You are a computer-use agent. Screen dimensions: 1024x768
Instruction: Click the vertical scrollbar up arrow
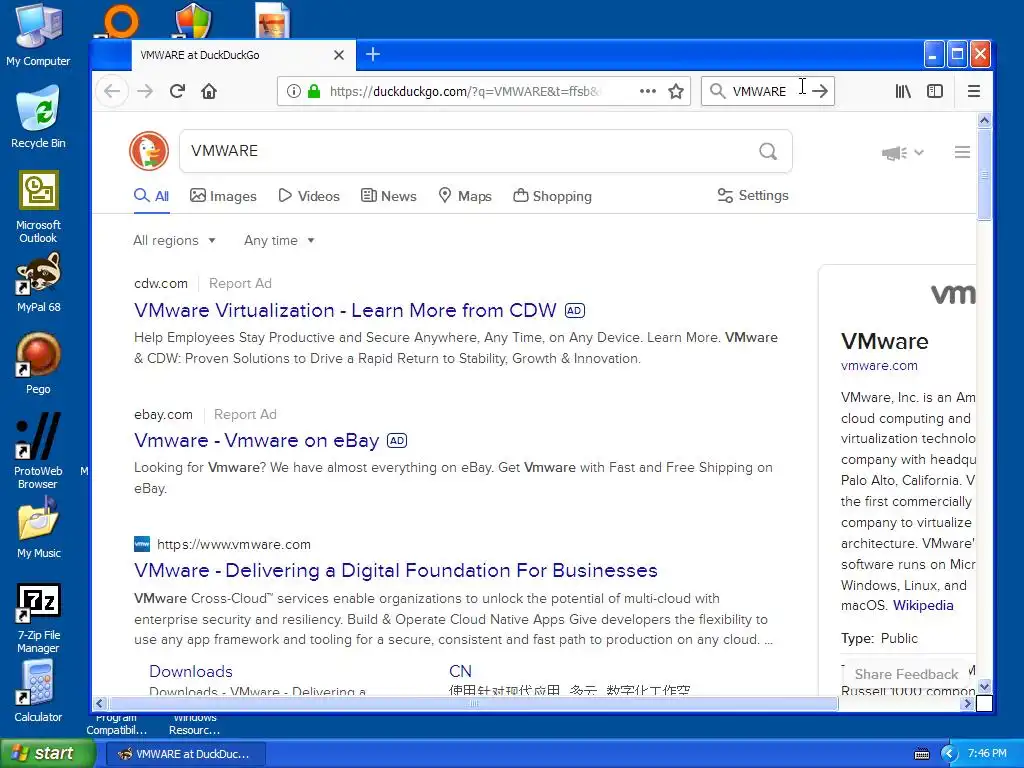(984, 120)
